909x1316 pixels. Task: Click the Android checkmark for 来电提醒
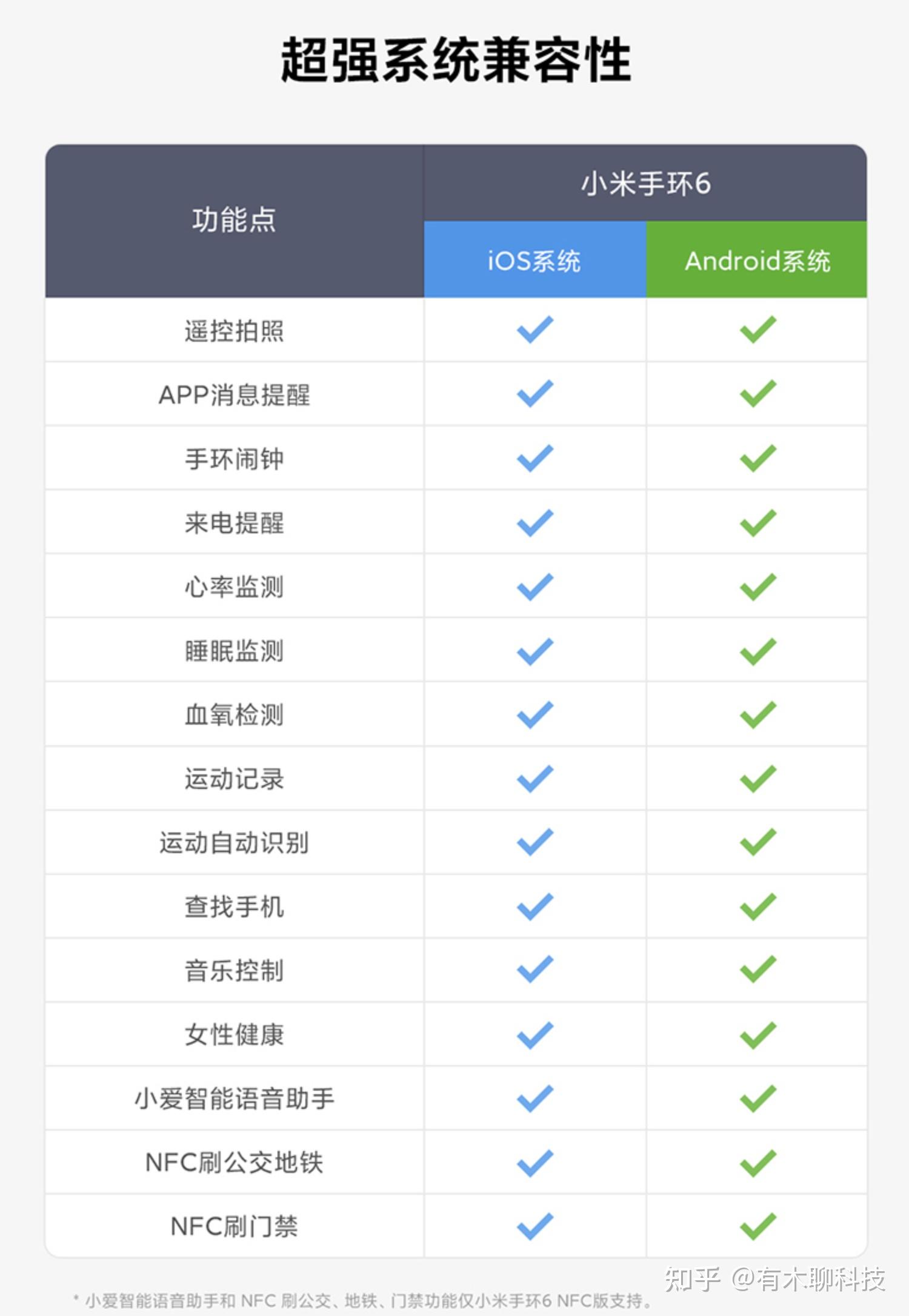click(x=758, y=522)
